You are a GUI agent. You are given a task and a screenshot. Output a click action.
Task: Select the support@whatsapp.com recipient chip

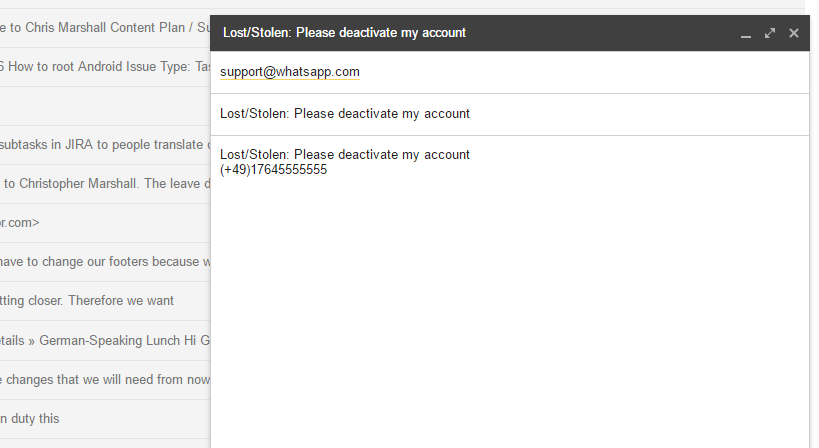pos(290,72)
